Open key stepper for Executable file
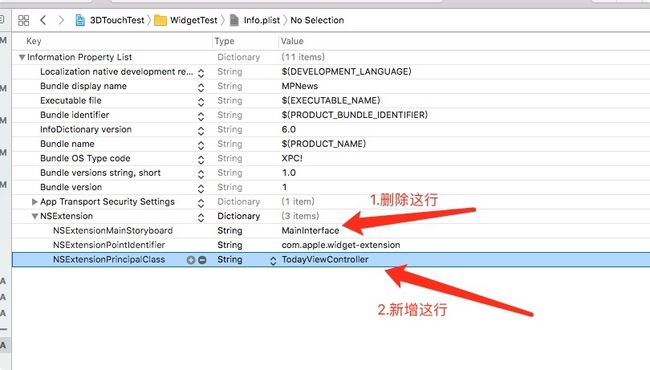The height and width of the screenshot is (370, 650). [x=201, y=102]
